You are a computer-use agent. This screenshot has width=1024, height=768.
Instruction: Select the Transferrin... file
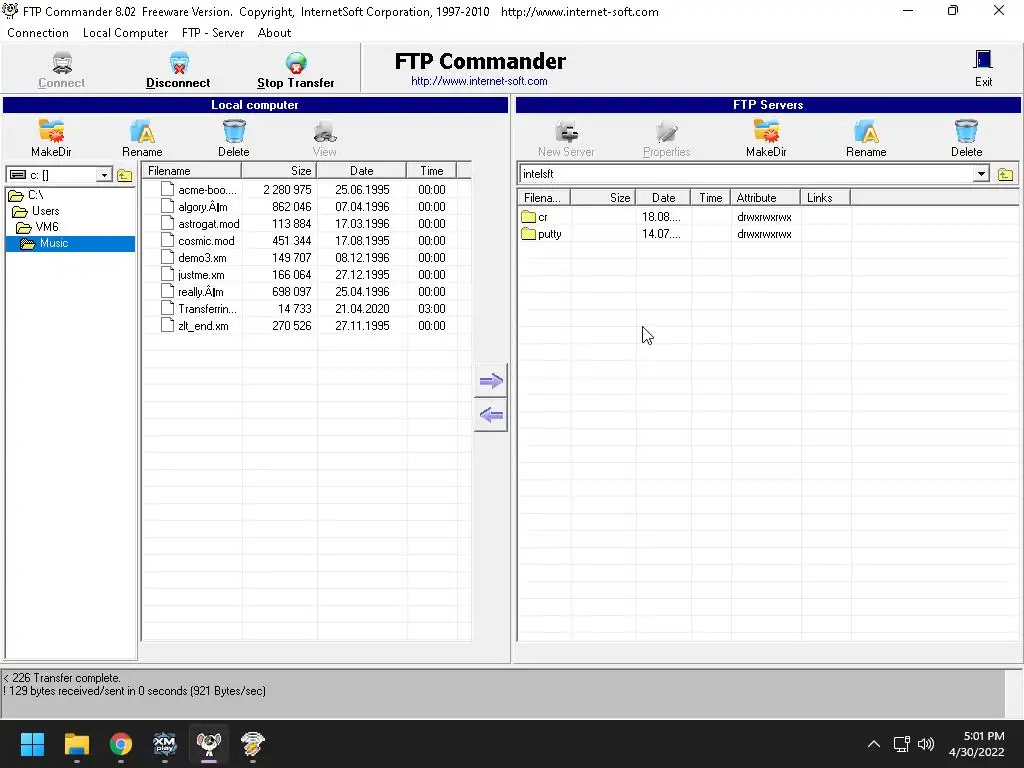207,308
